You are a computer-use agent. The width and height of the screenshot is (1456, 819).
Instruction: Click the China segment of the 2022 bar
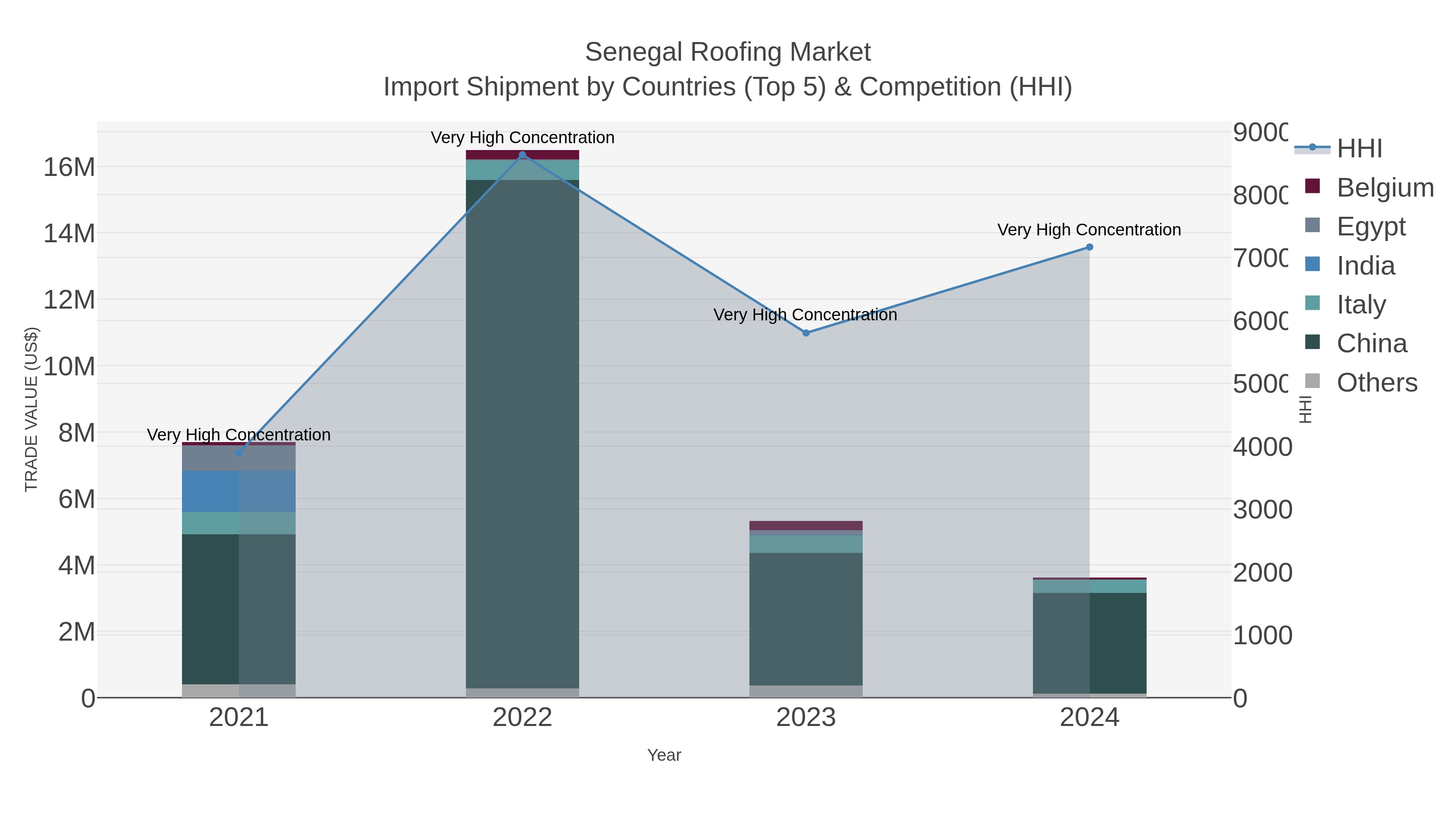(x=522, y=434)
